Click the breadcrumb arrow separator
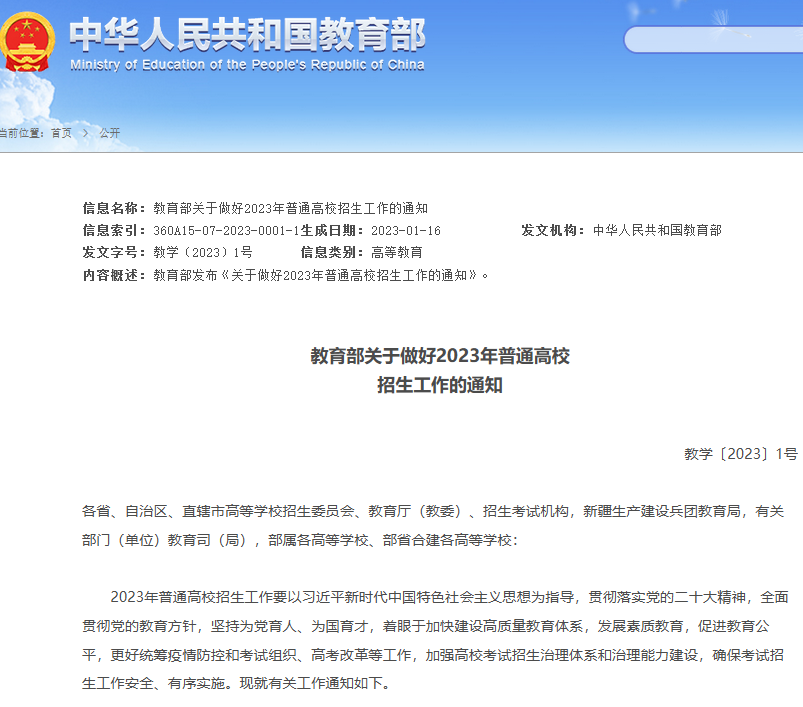The image size is (803, 707). click(86, 133)
